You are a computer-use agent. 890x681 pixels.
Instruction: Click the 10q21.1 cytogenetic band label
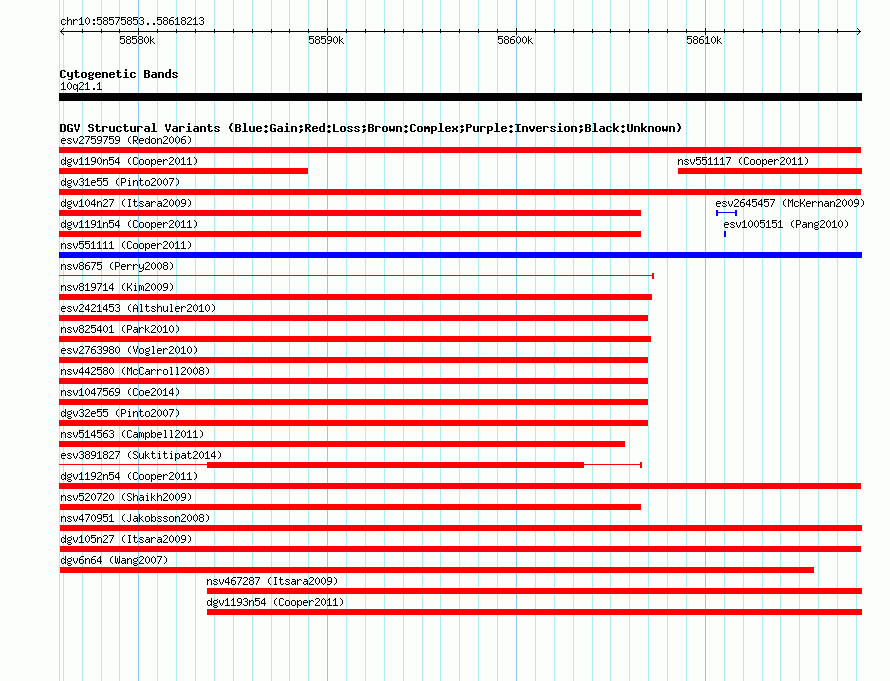click(81, 86)
